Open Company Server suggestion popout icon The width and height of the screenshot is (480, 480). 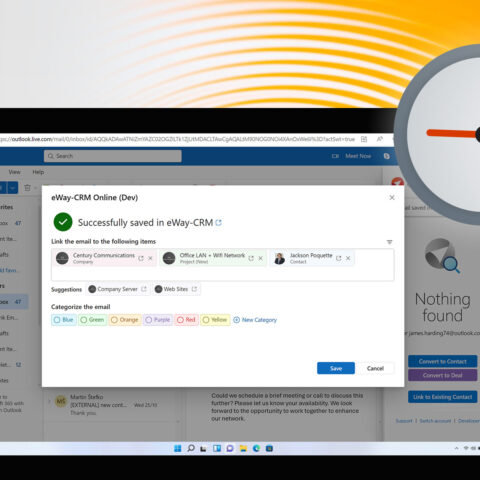(x=144, y=289)
